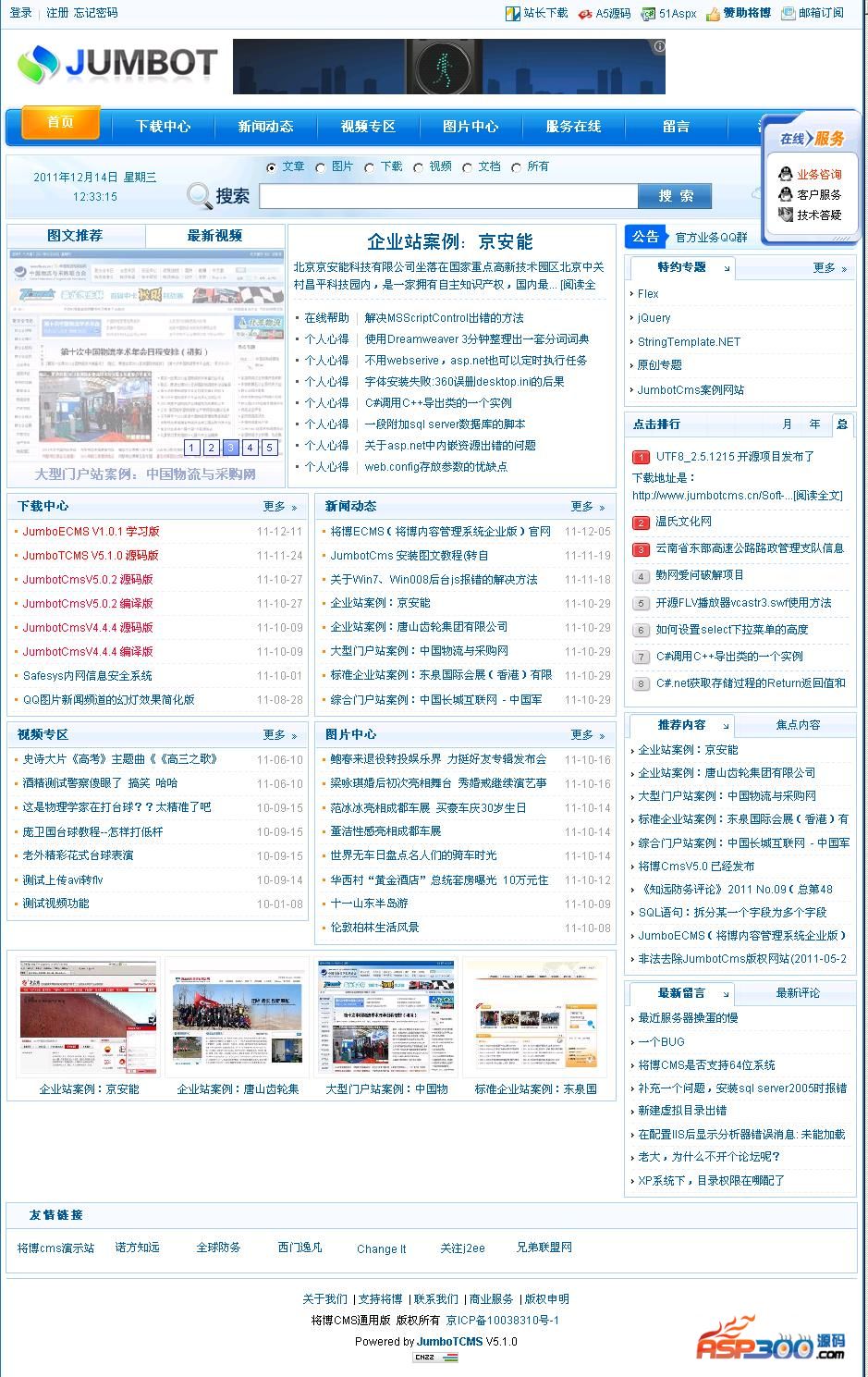The width and height of the screenshot is (868, 1377).
Task: Click the CNZZ statistics badge in footer
Action: point(434,1357)
